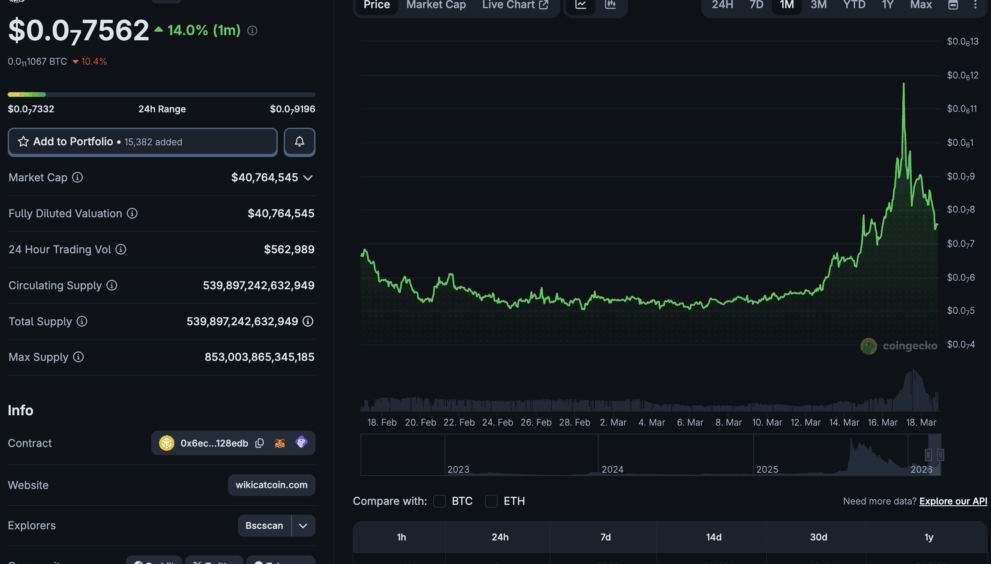991x564 pixels.
Task: Switch to candlestick chart view icon
Action: [610, 5]
